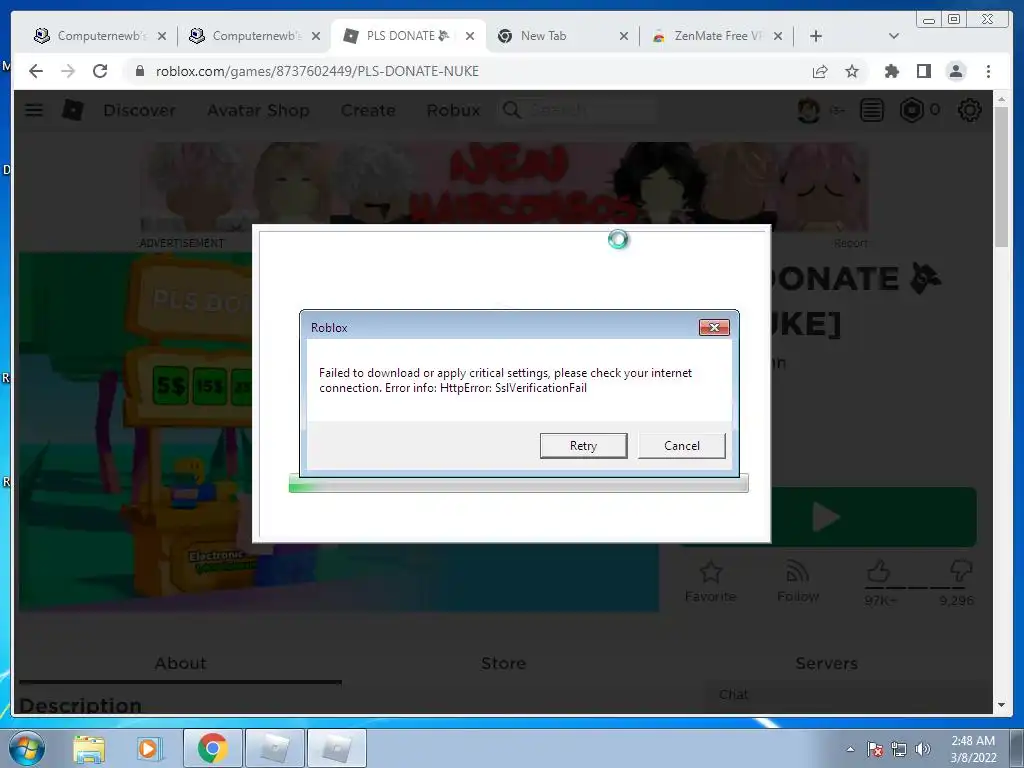
Task: Open a new browser tab
Action: (816, 36)
